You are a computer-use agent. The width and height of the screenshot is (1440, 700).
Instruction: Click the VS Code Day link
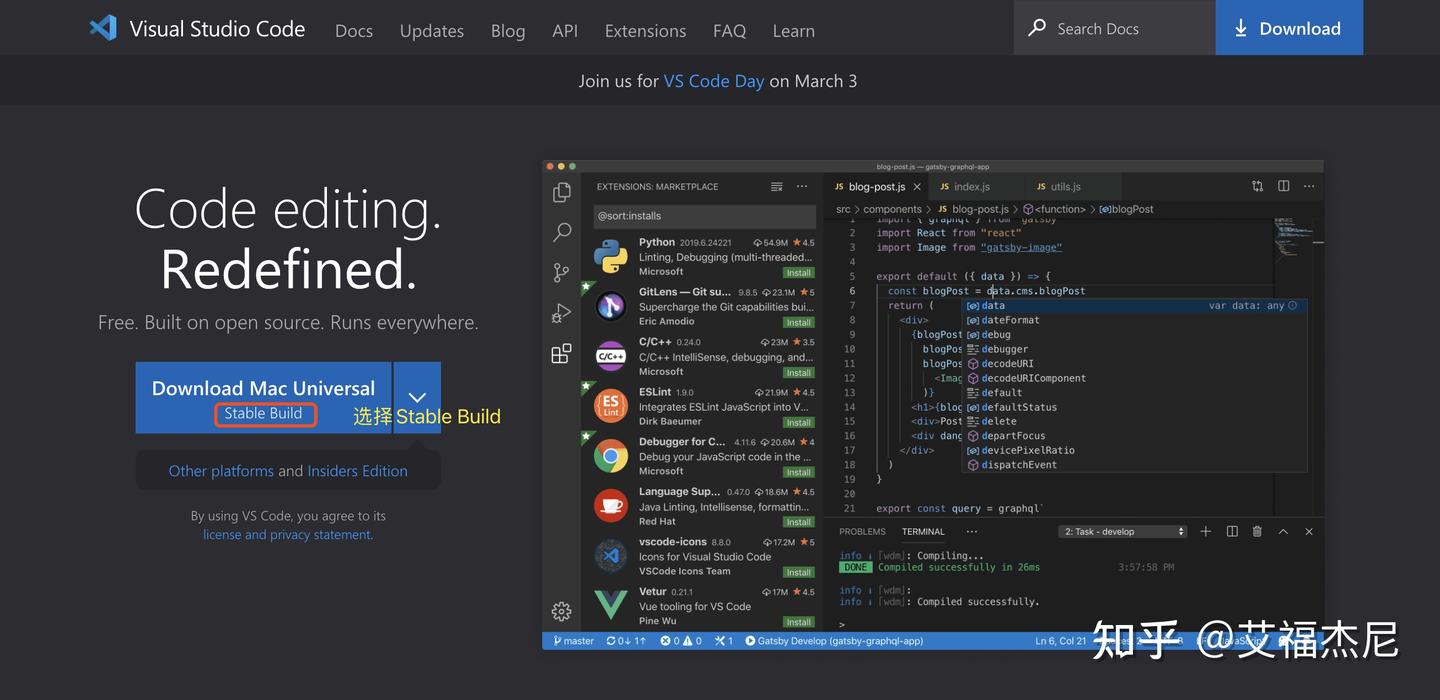[714, 80]
